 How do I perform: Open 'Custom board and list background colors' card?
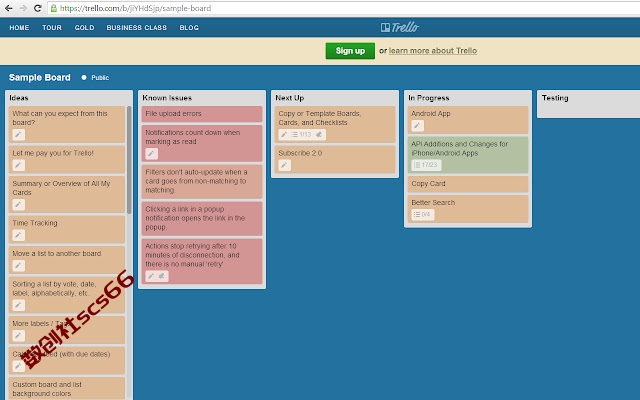[x=67, y=389]
